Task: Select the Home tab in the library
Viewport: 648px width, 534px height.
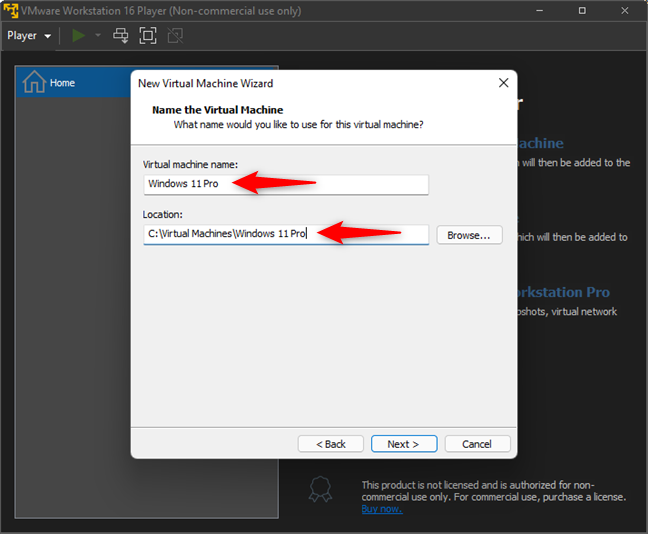Action: (73, 83)
